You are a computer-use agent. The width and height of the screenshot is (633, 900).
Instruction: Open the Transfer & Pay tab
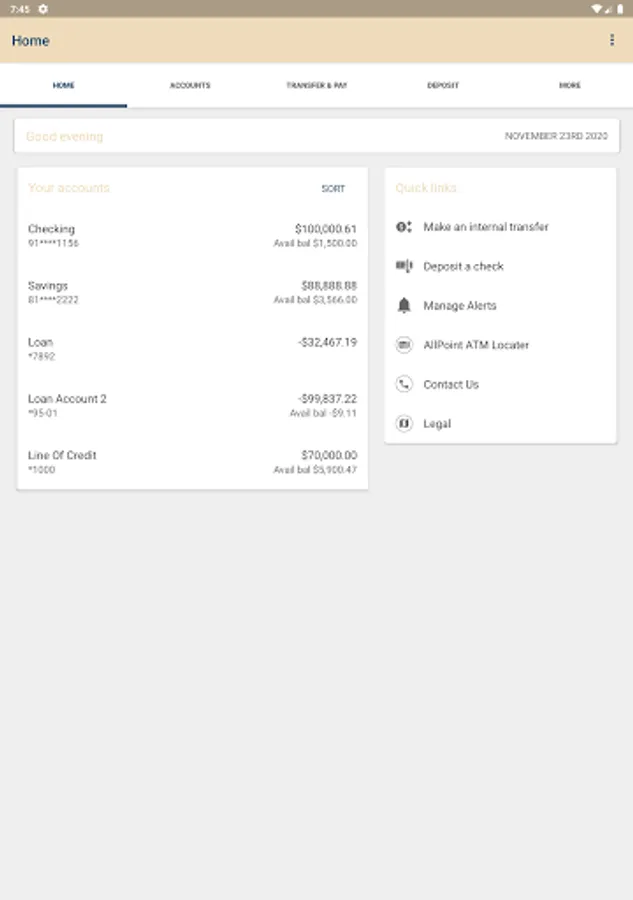pyautogui.click(x=316, y=86)
